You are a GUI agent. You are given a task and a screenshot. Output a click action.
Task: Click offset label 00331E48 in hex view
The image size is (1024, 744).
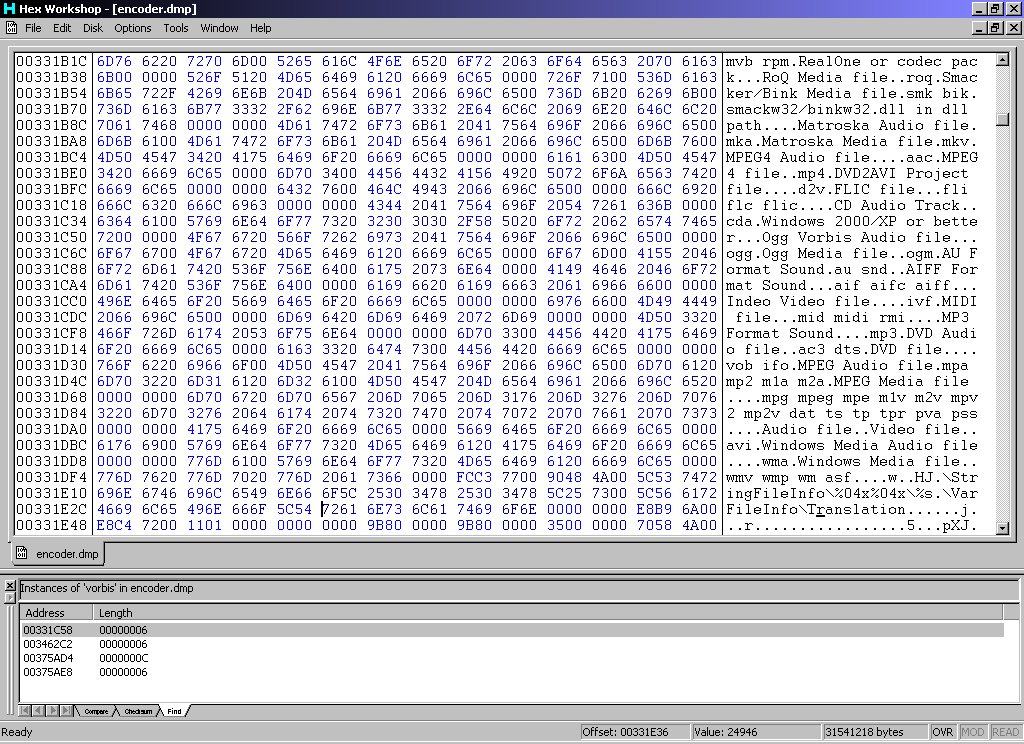pyautogui.click(x=52, y=525)
